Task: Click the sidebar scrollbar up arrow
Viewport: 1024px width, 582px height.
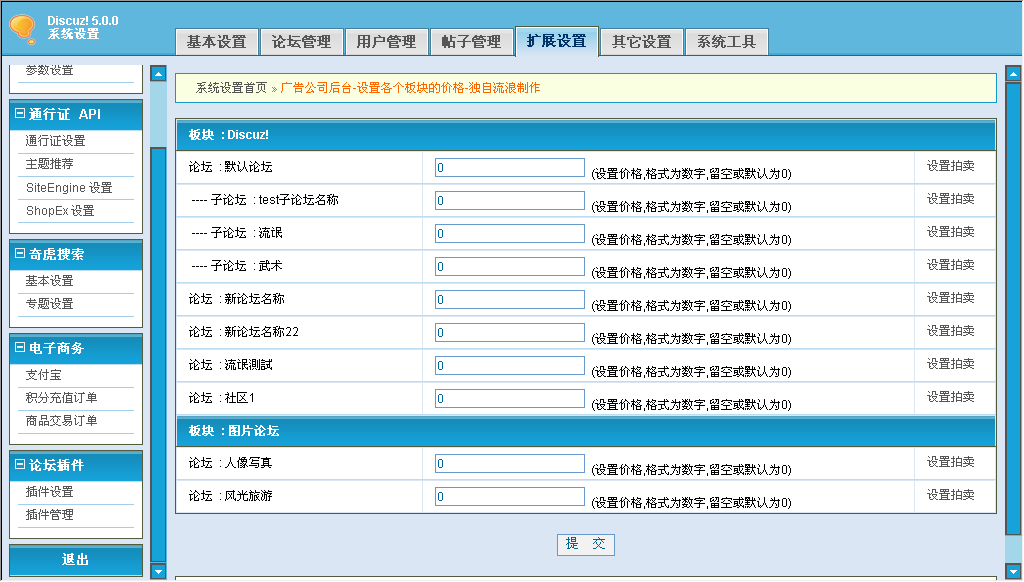Action: [158, 73]
